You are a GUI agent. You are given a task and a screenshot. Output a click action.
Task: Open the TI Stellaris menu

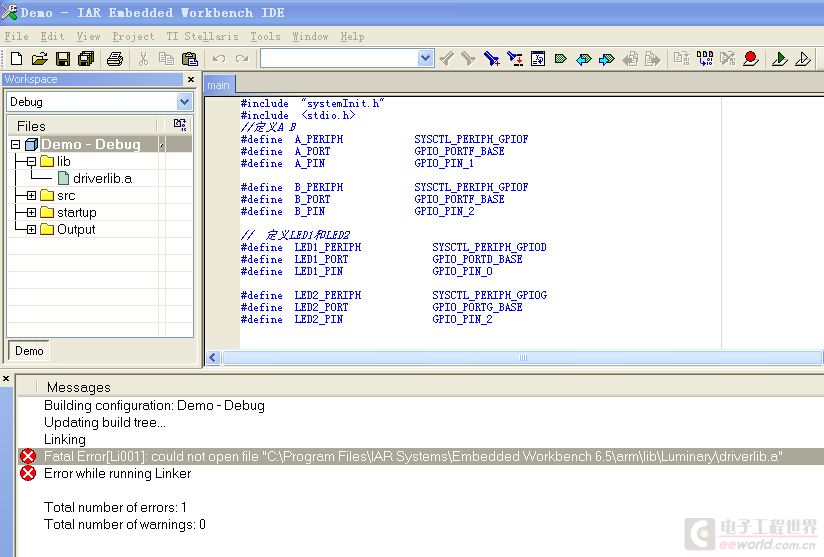(202, 36)
